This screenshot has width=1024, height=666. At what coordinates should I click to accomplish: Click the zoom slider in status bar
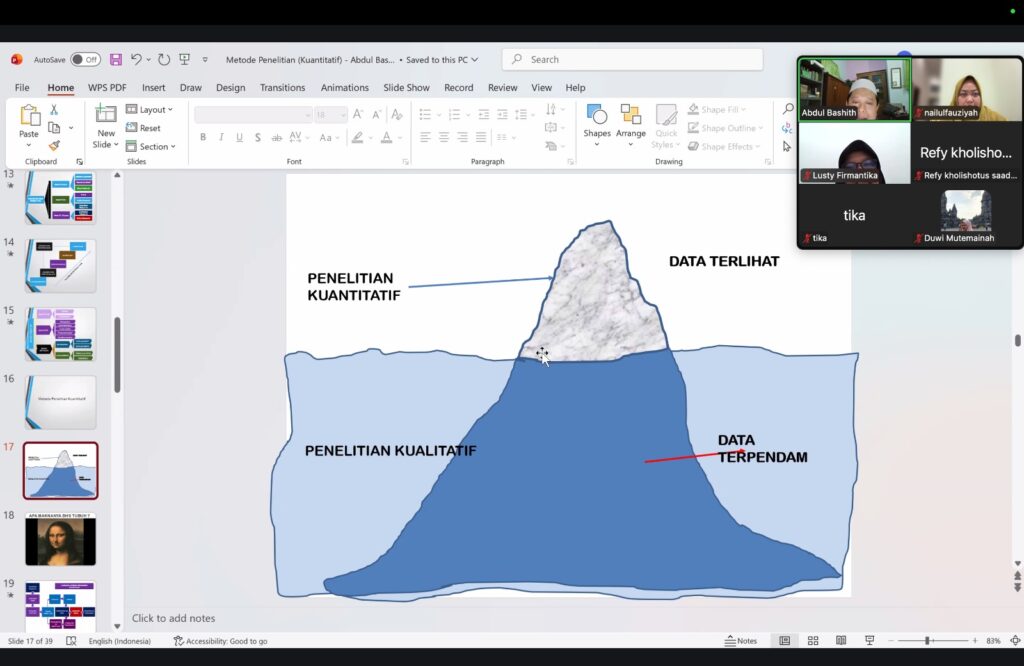click(x=927, y=641)
